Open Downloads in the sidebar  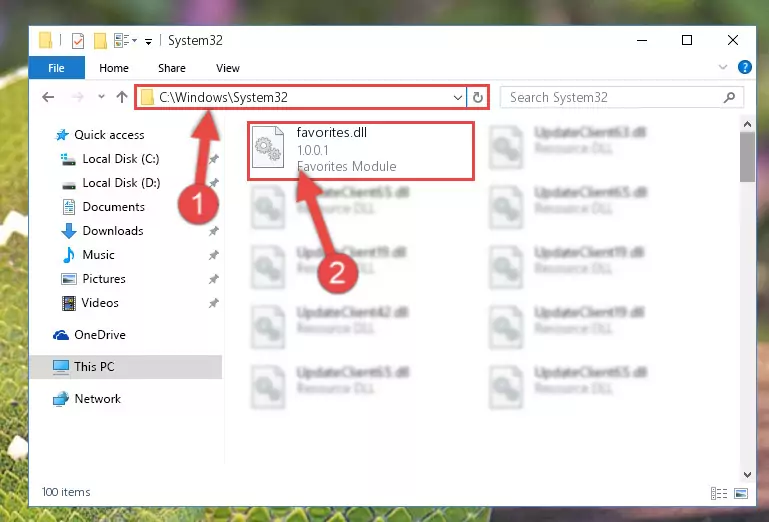(x=113, y=231)
